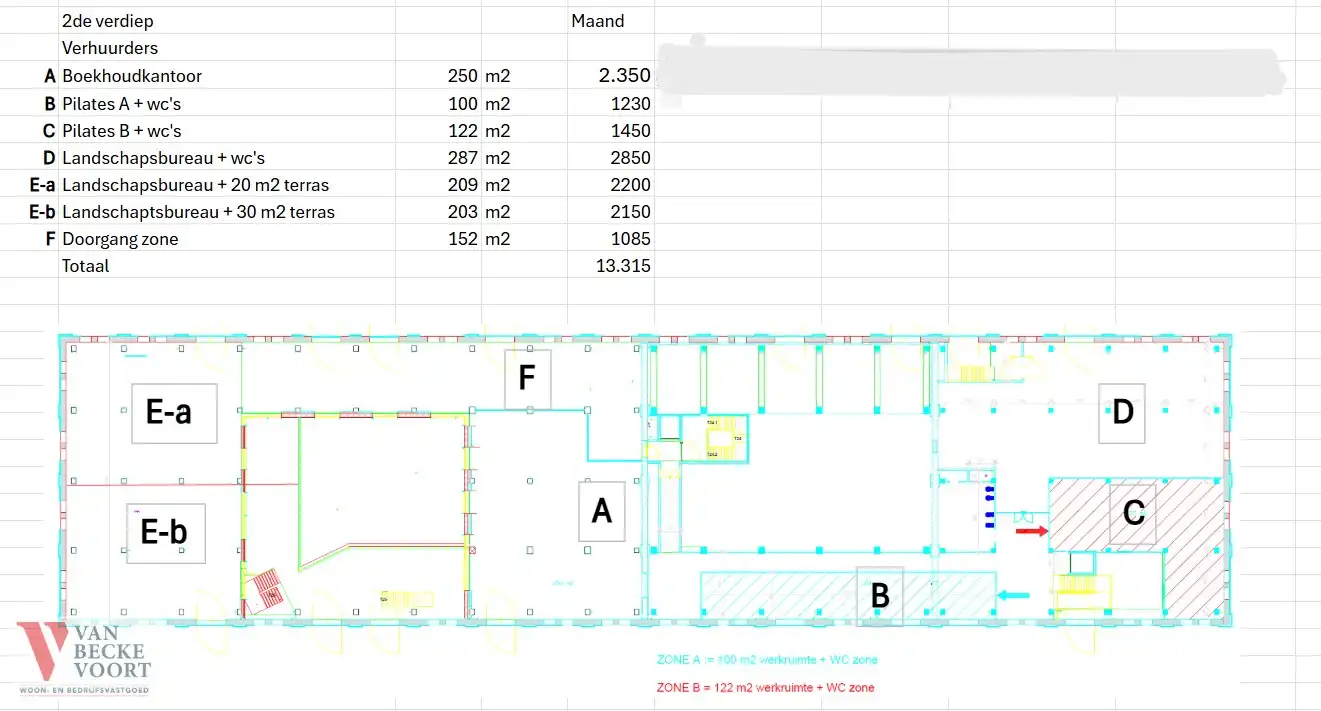Screen dimensions: 1321x711
Task: Click the Van Becke Voort logo
Action: coord(85,657)
